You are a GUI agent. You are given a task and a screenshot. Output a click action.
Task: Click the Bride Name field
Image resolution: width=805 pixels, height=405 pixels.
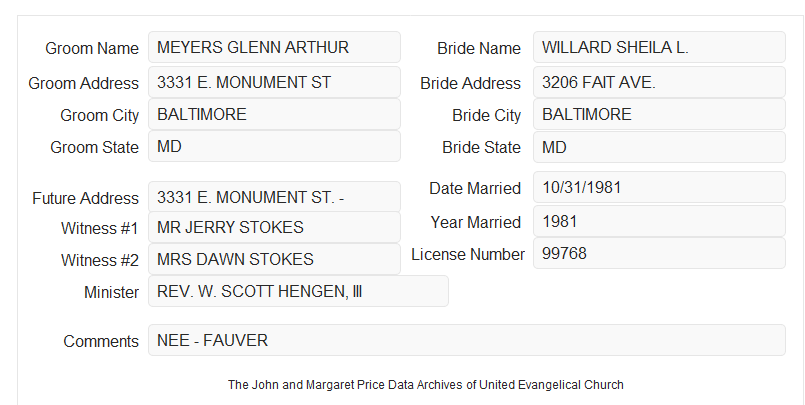[659, 47]
